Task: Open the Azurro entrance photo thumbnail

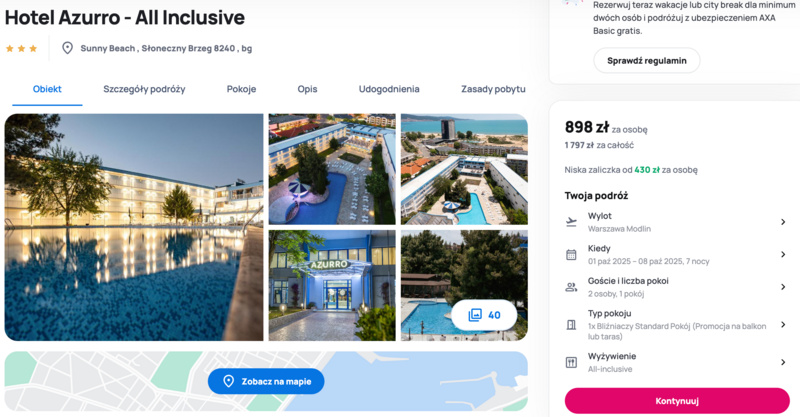Action: click(x=332, y=285)
